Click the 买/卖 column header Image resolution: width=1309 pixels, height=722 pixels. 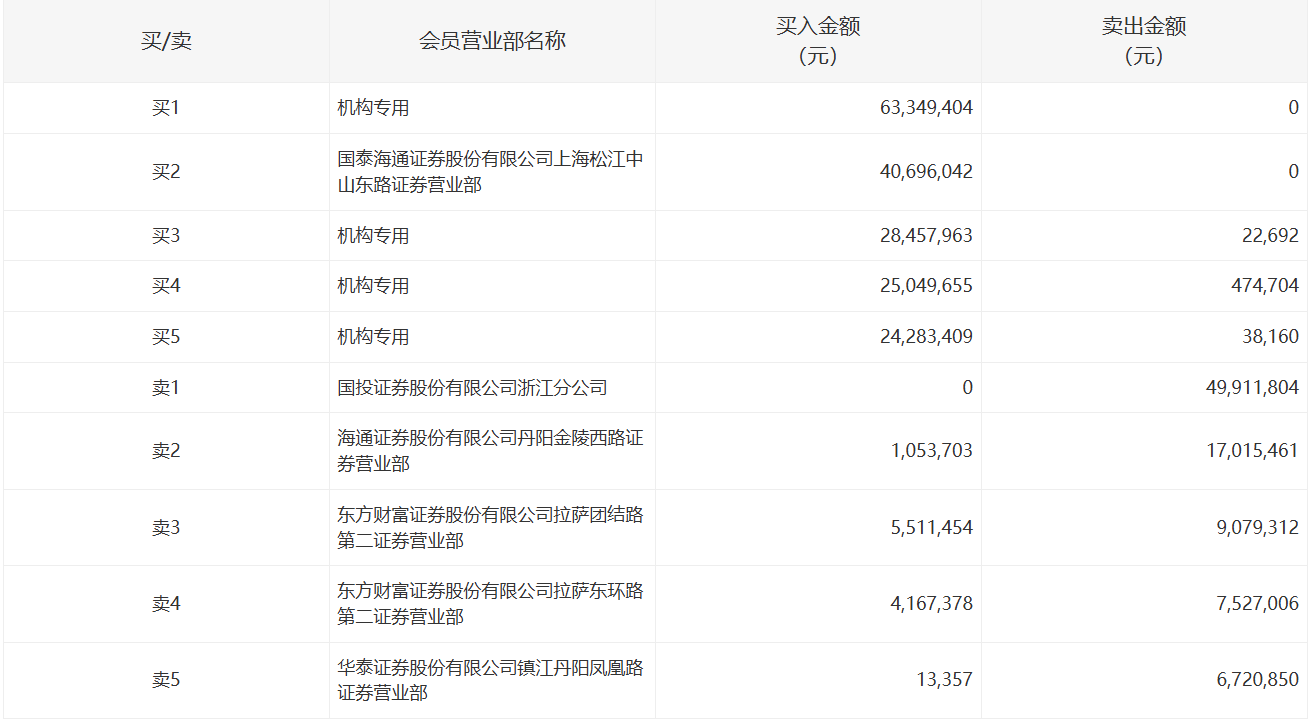(x=166, y=41)
